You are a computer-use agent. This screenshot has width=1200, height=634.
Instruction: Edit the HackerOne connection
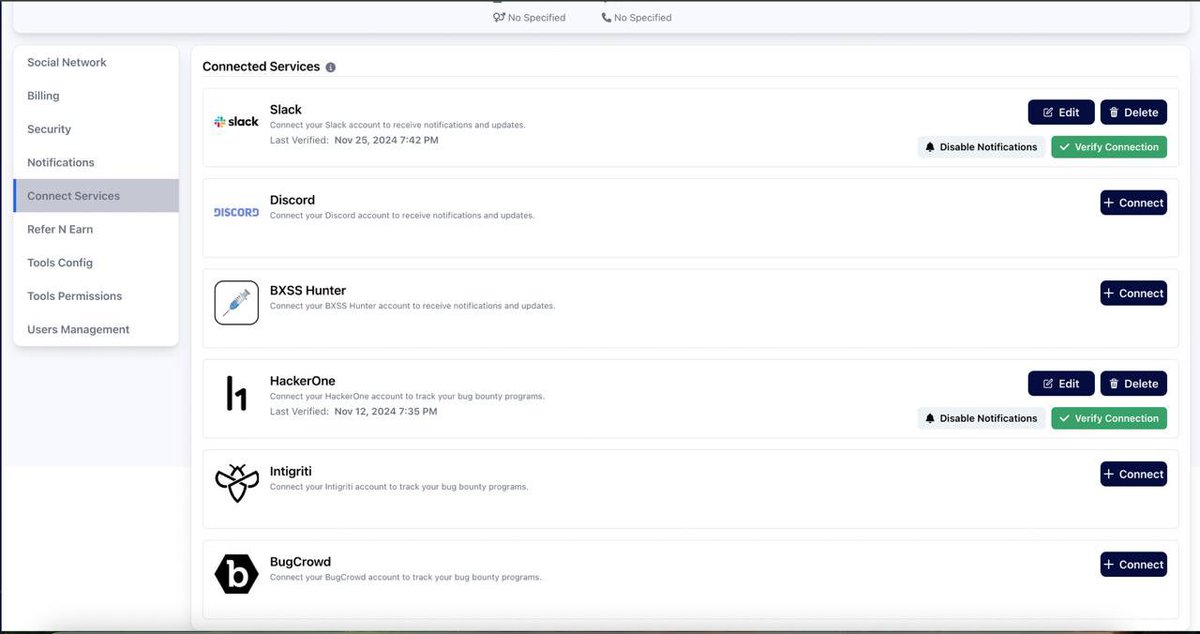click(x=1061, y=383)
